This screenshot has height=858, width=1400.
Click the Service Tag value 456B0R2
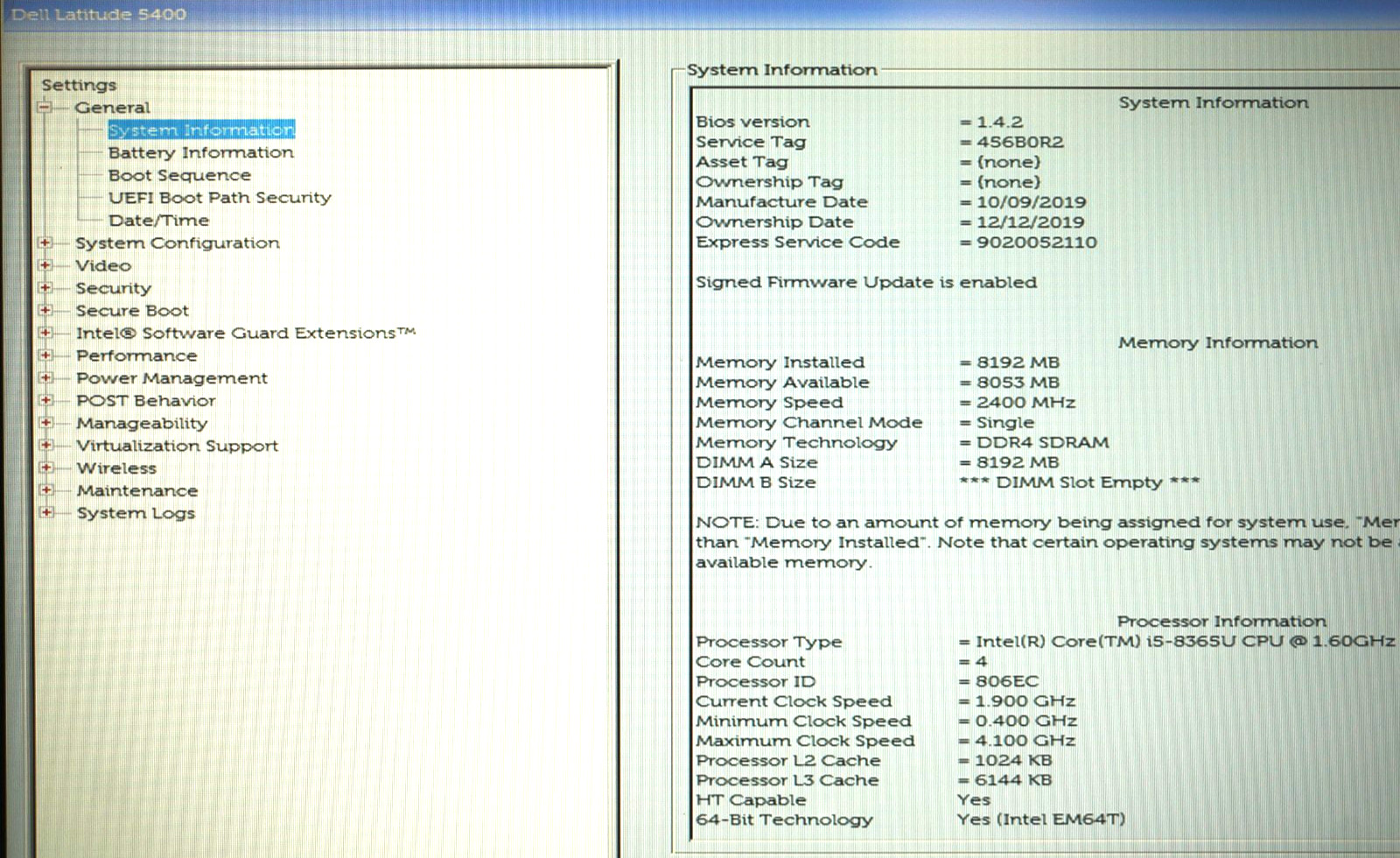point(1020,142)
